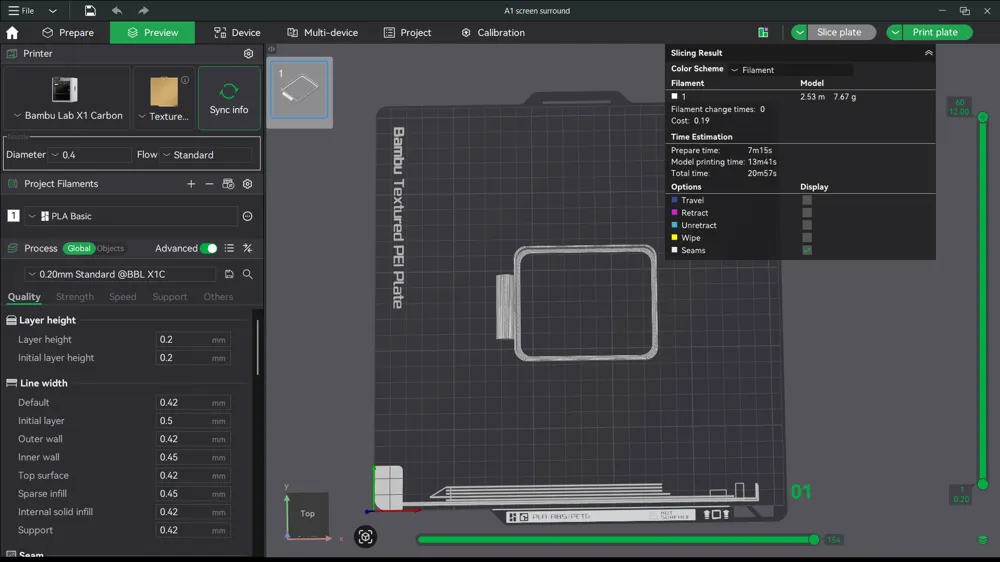This screenshot has width=1000, height=562.
Task: Click the compare presets icon
Action: point(247,248)
